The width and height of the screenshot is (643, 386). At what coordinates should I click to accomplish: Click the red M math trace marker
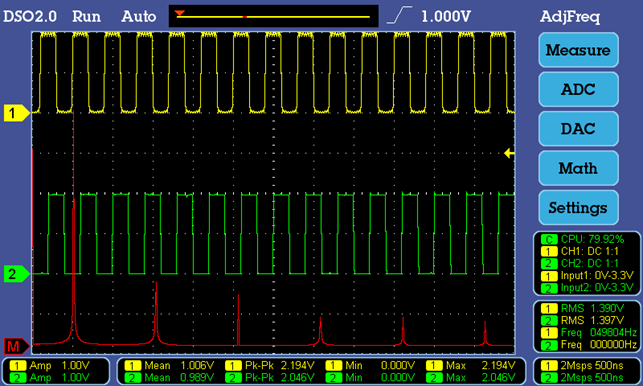(16, 346)
